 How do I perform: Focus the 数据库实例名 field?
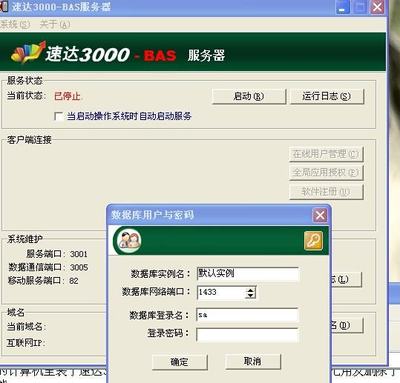point(248,274)
